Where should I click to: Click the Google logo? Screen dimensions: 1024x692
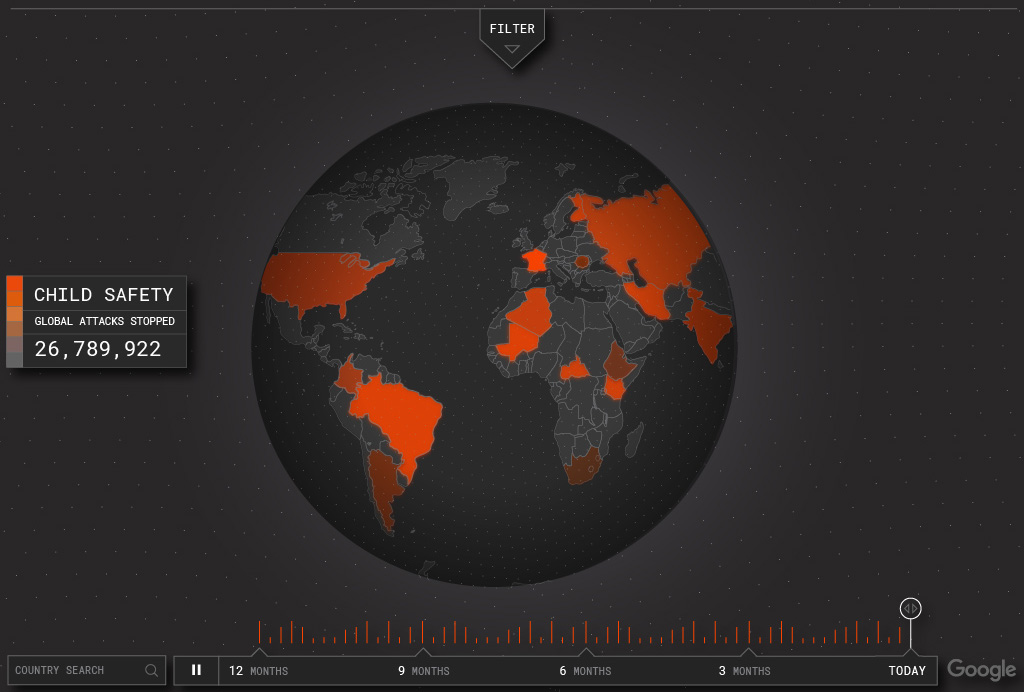981,670
